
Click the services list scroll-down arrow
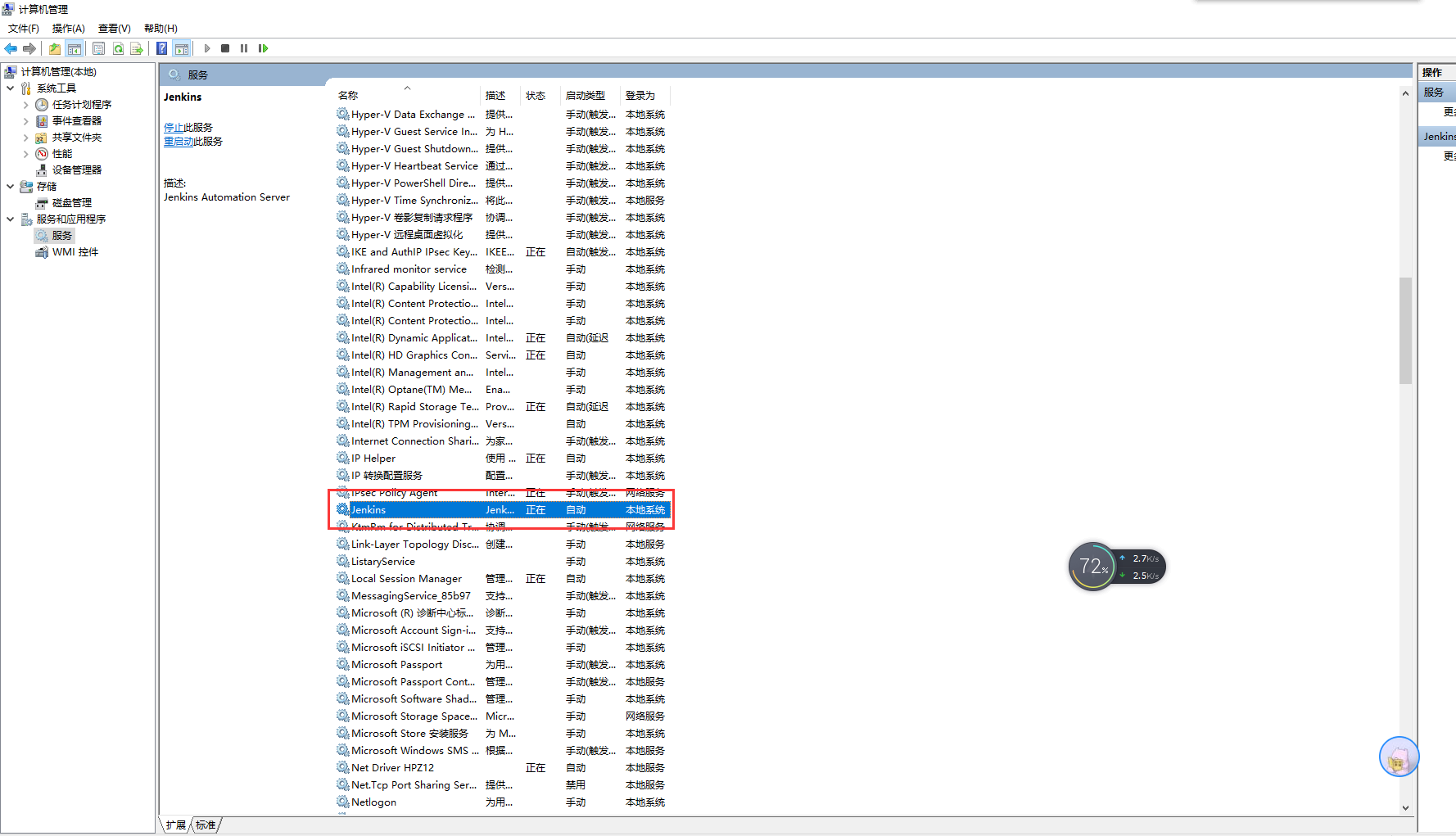(x=1405, y=807)
